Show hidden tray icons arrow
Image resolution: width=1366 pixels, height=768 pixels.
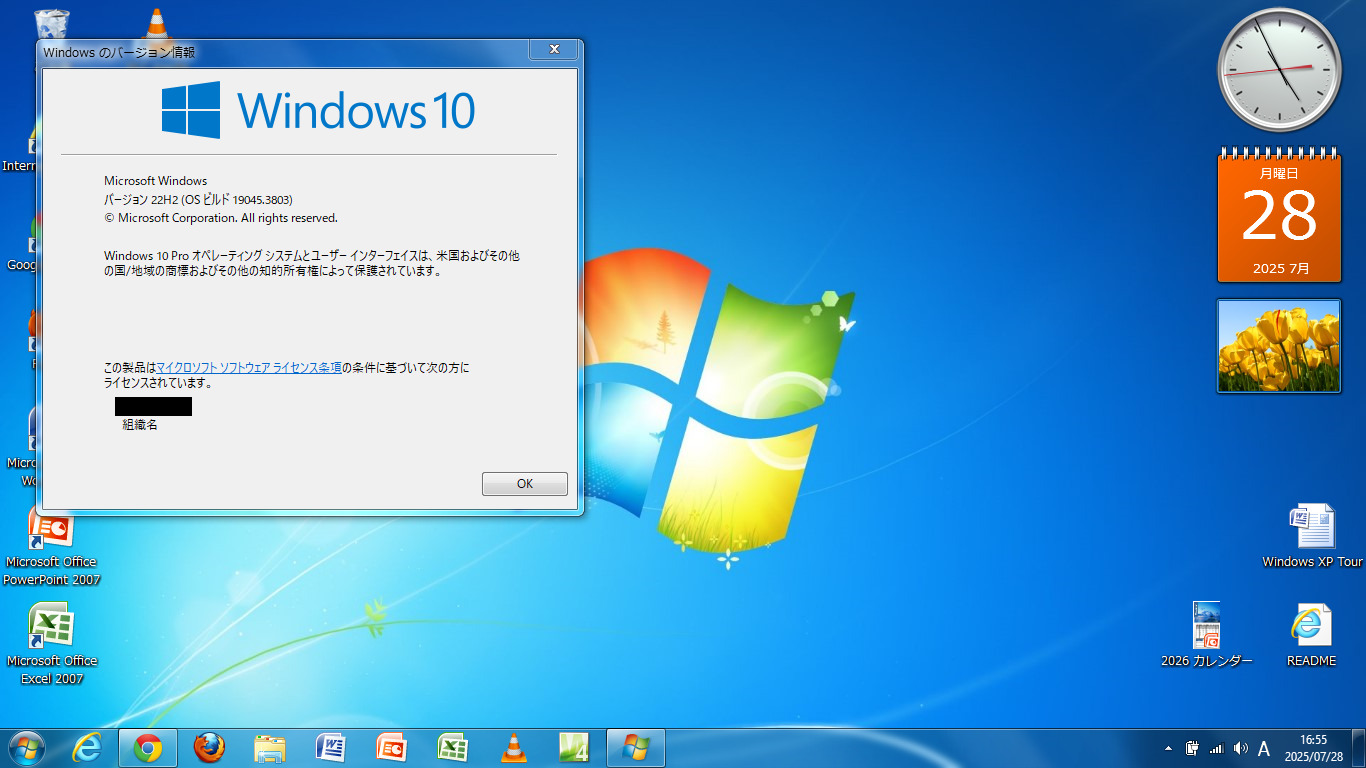point(1168,748)
